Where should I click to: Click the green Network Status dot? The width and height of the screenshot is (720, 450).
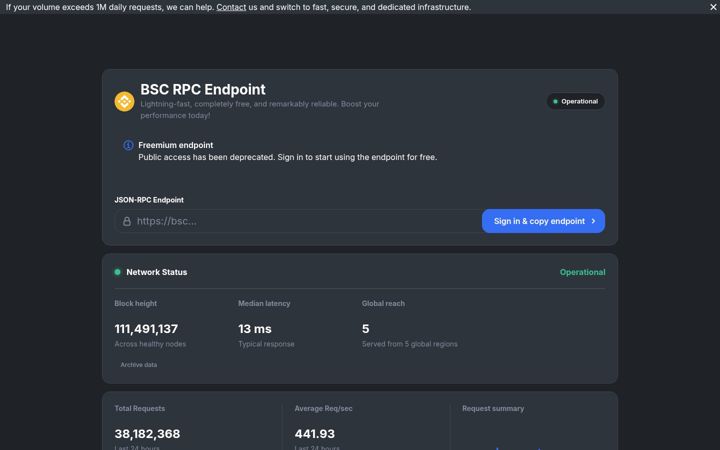click(118, 272)
